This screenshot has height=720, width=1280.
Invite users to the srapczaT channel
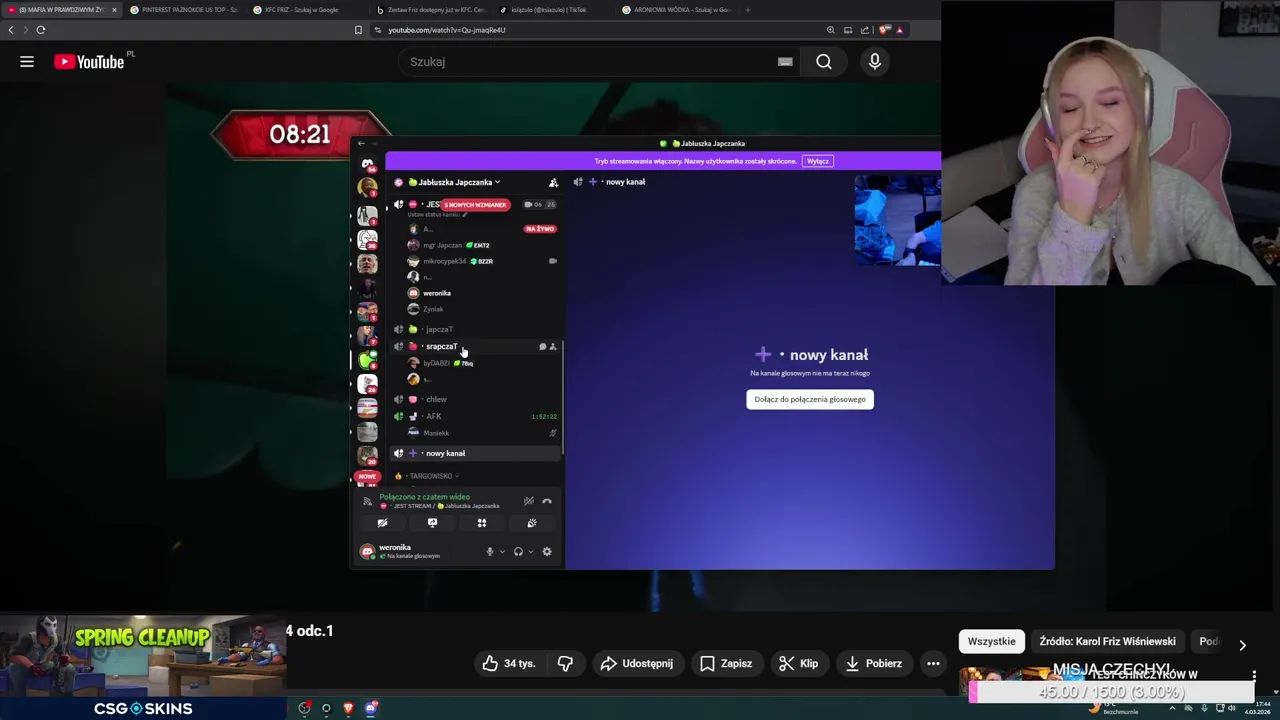[x=553, y=347]
